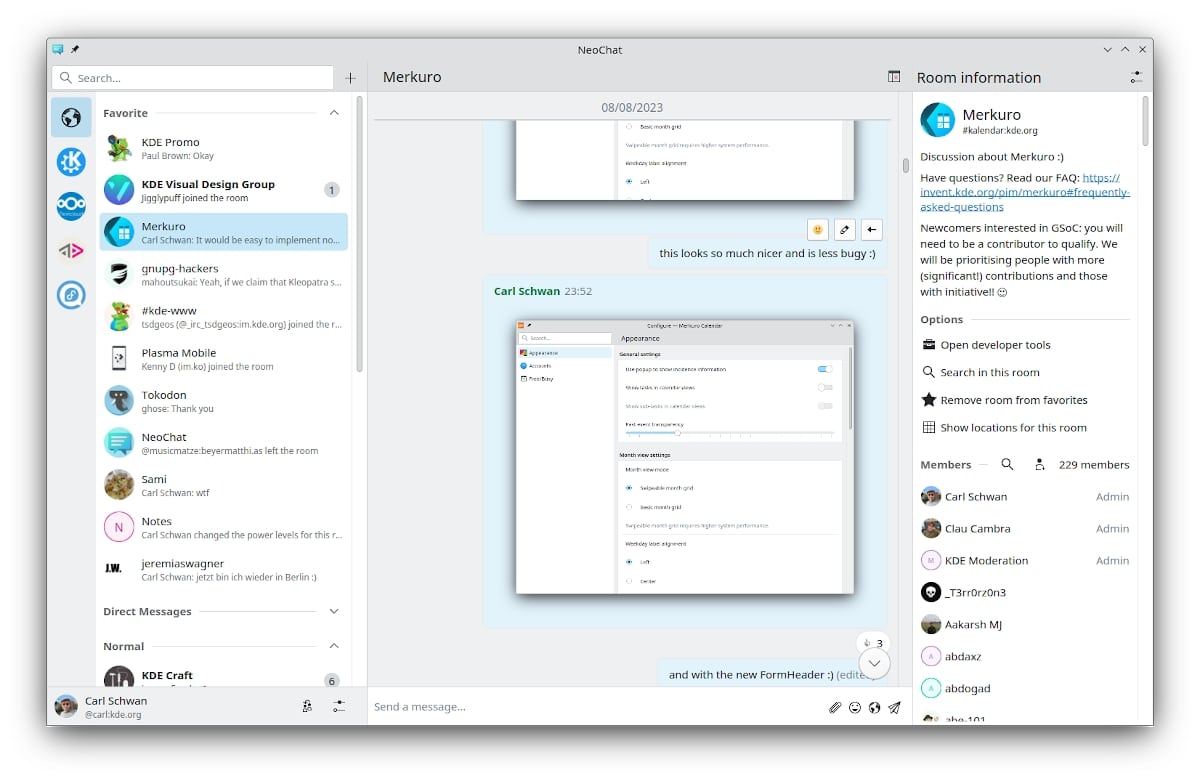Open the KDE Promo room
Image resolution: width=1200 pixels, height=781 pixels.
point(224,148)
